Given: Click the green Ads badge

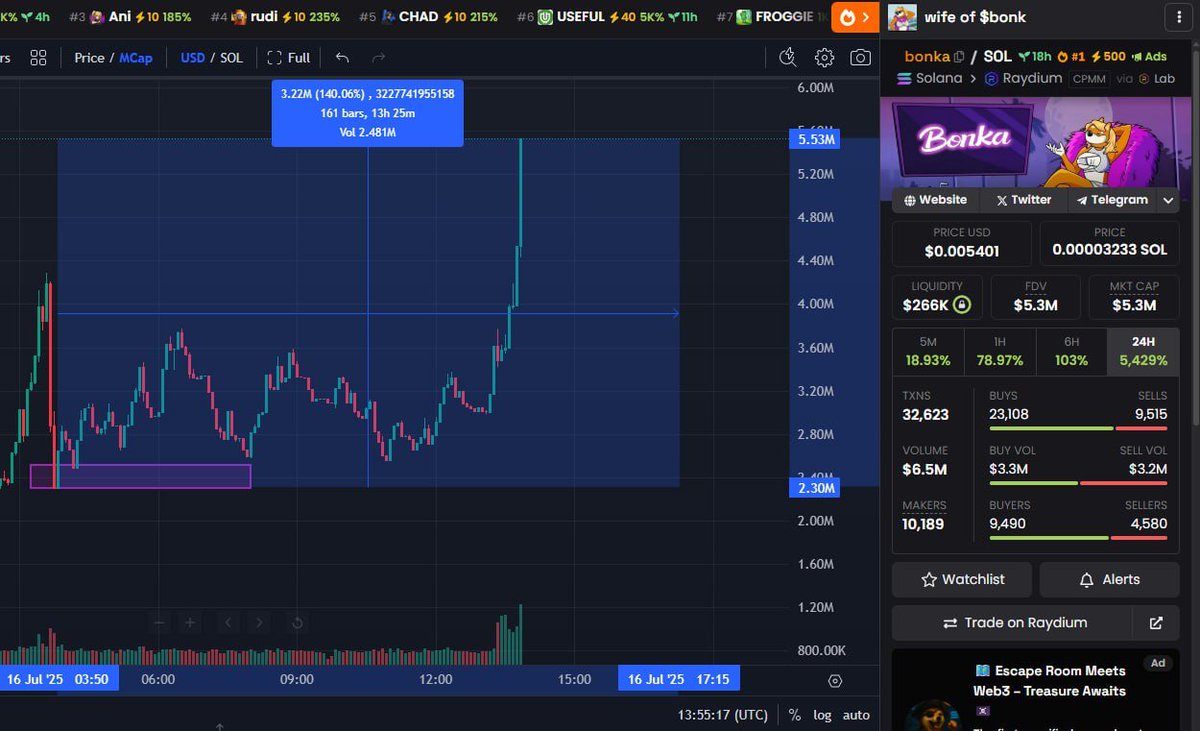Looking at the screenshot, I should pos(1148,57).
